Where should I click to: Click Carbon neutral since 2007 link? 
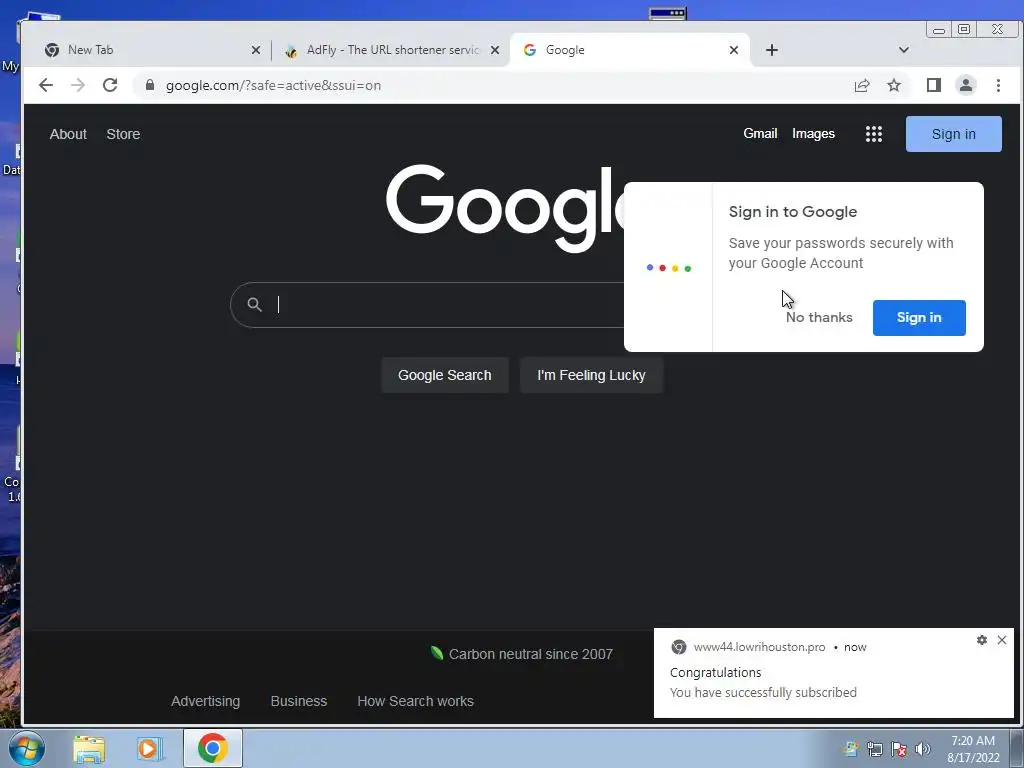(x=521, y=654)
